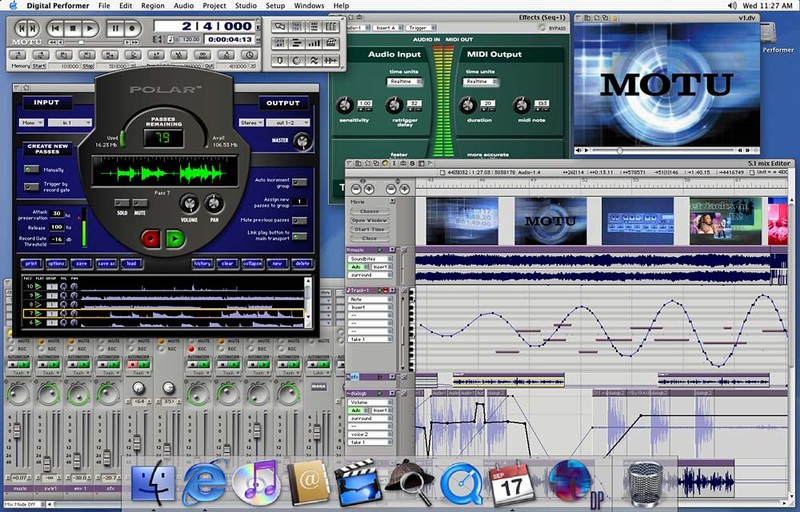Open Volume dropdown on dialog track
The image size is (800, 512).
(370, 402)
